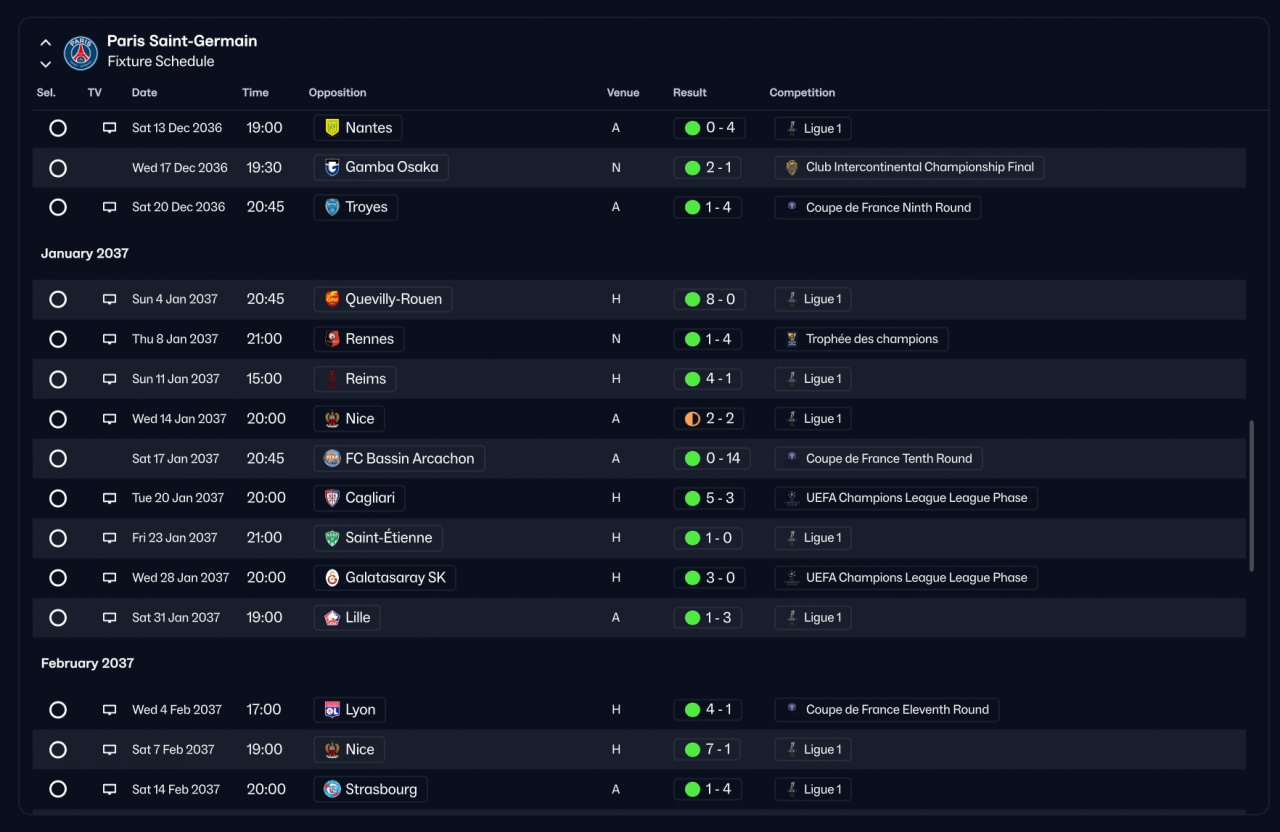1280x832 pixels.
Task: Click the Trophée des champions trophy icon
Action: tap(792, 339)
